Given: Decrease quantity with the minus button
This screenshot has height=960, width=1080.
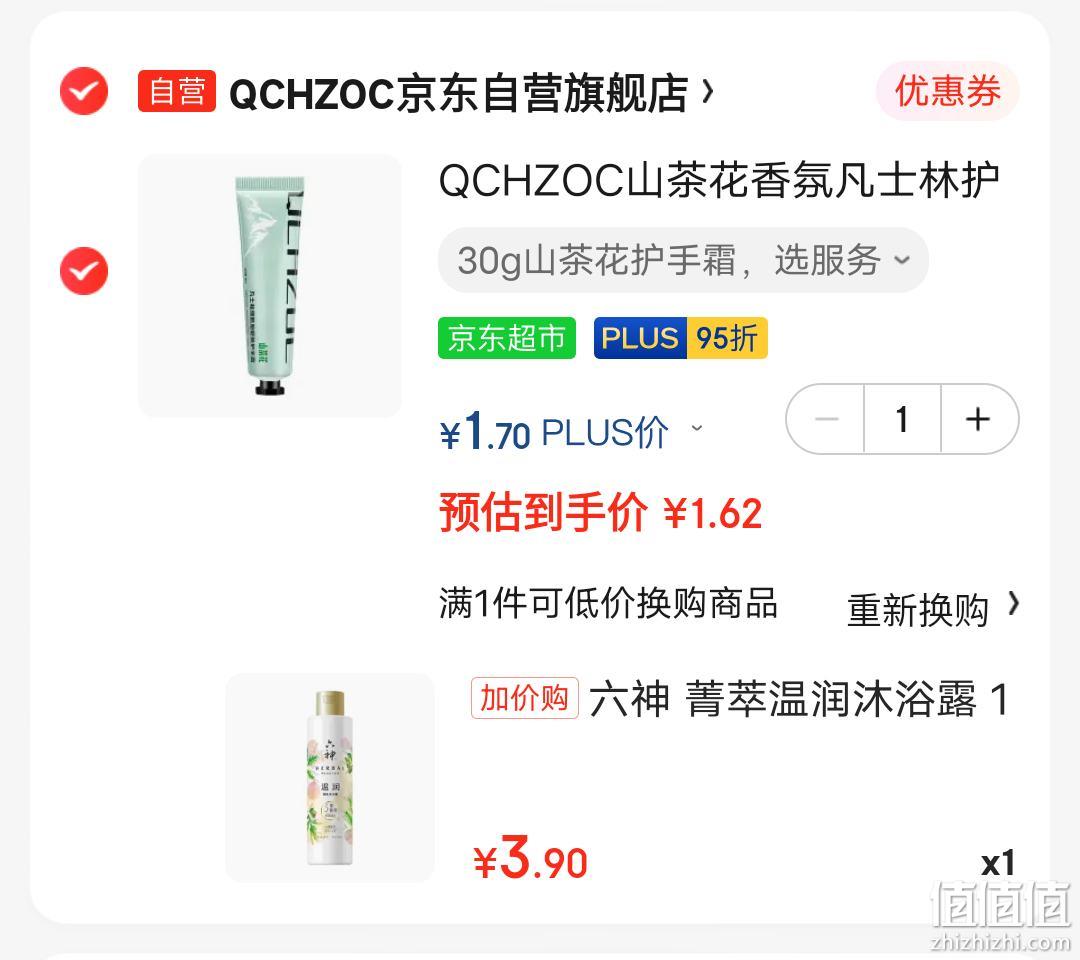Looking at the screenshot, I should (825, 419).
